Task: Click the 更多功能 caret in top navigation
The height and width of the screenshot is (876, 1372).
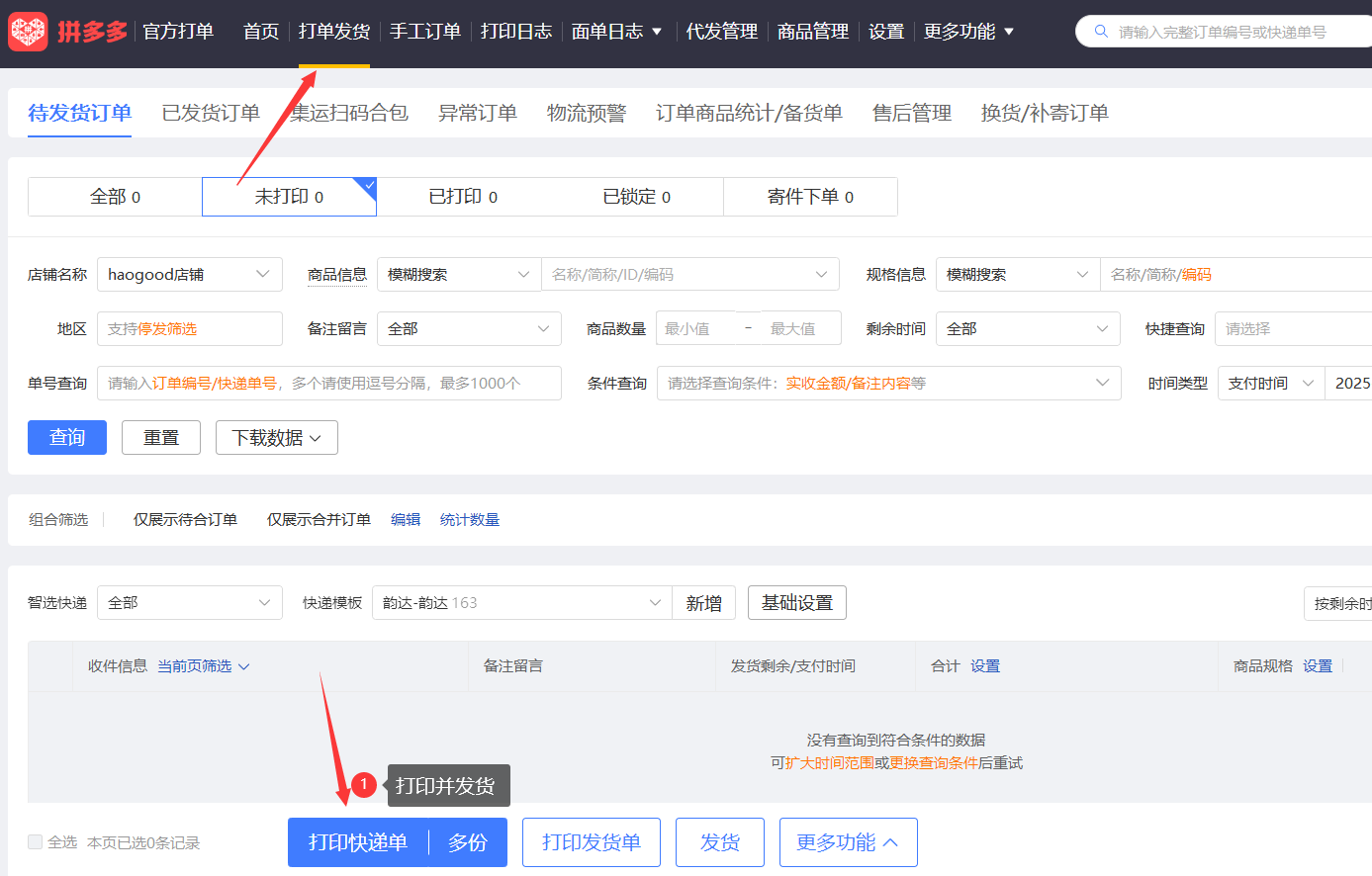Action: tap(1009, 32)
